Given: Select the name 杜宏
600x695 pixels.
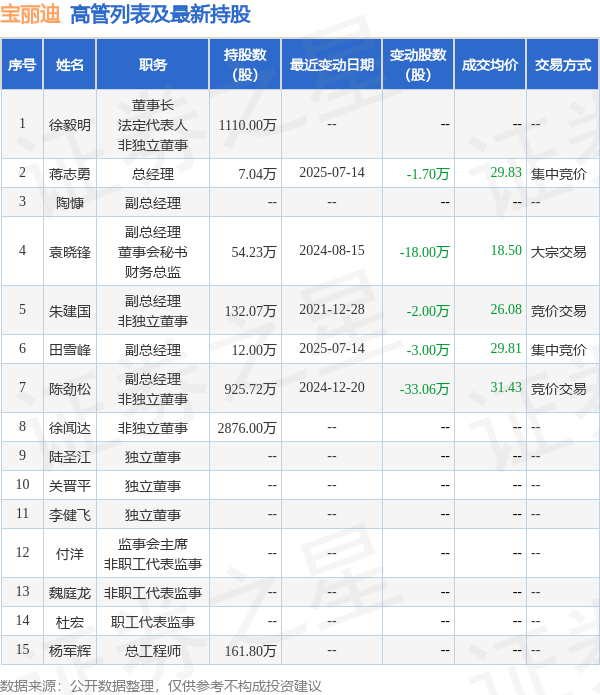Looking at the screenshot, I should point(70,622).
